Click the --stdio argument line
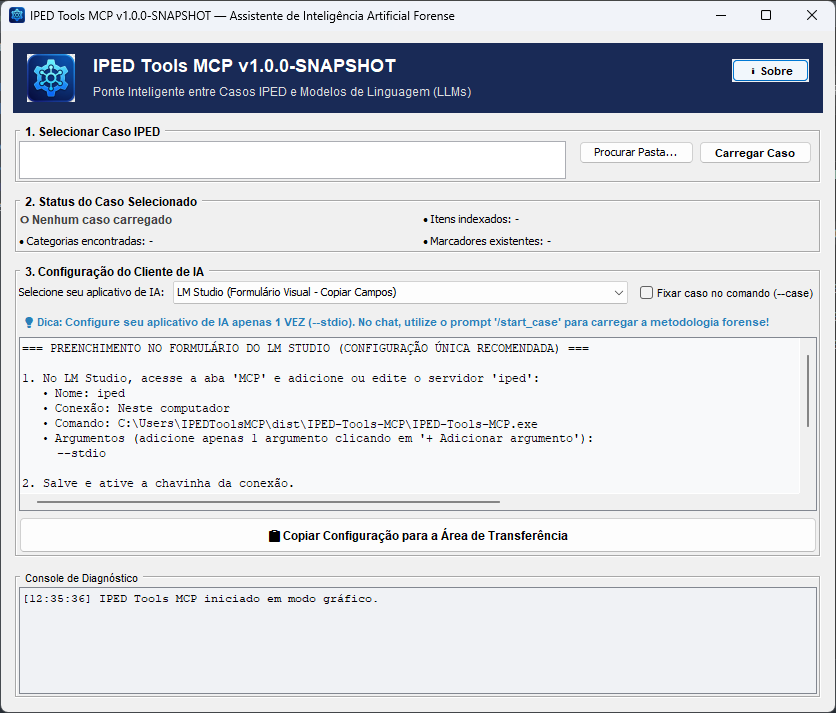 [82, 453]
